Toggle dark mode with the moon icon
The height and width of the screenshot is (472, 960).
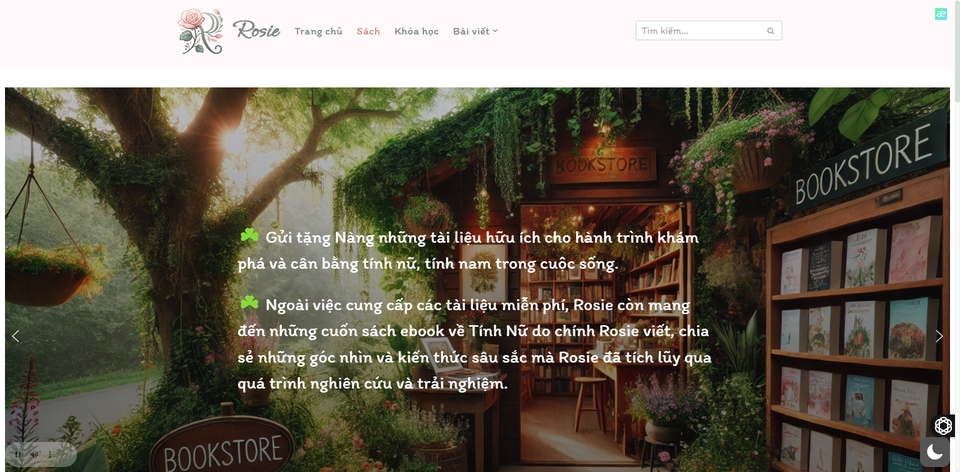(x=934, y=452)
